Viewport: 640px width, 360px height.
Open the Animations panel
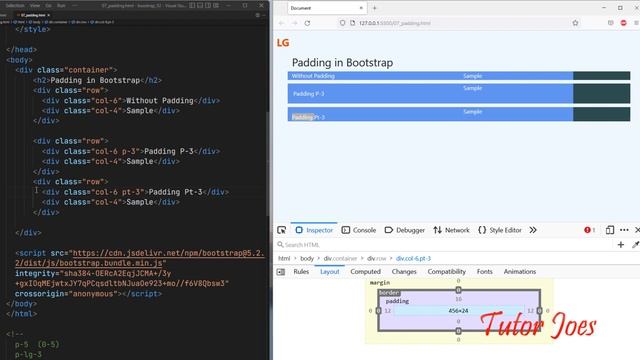pyautogui.click(x=520, y=272)
